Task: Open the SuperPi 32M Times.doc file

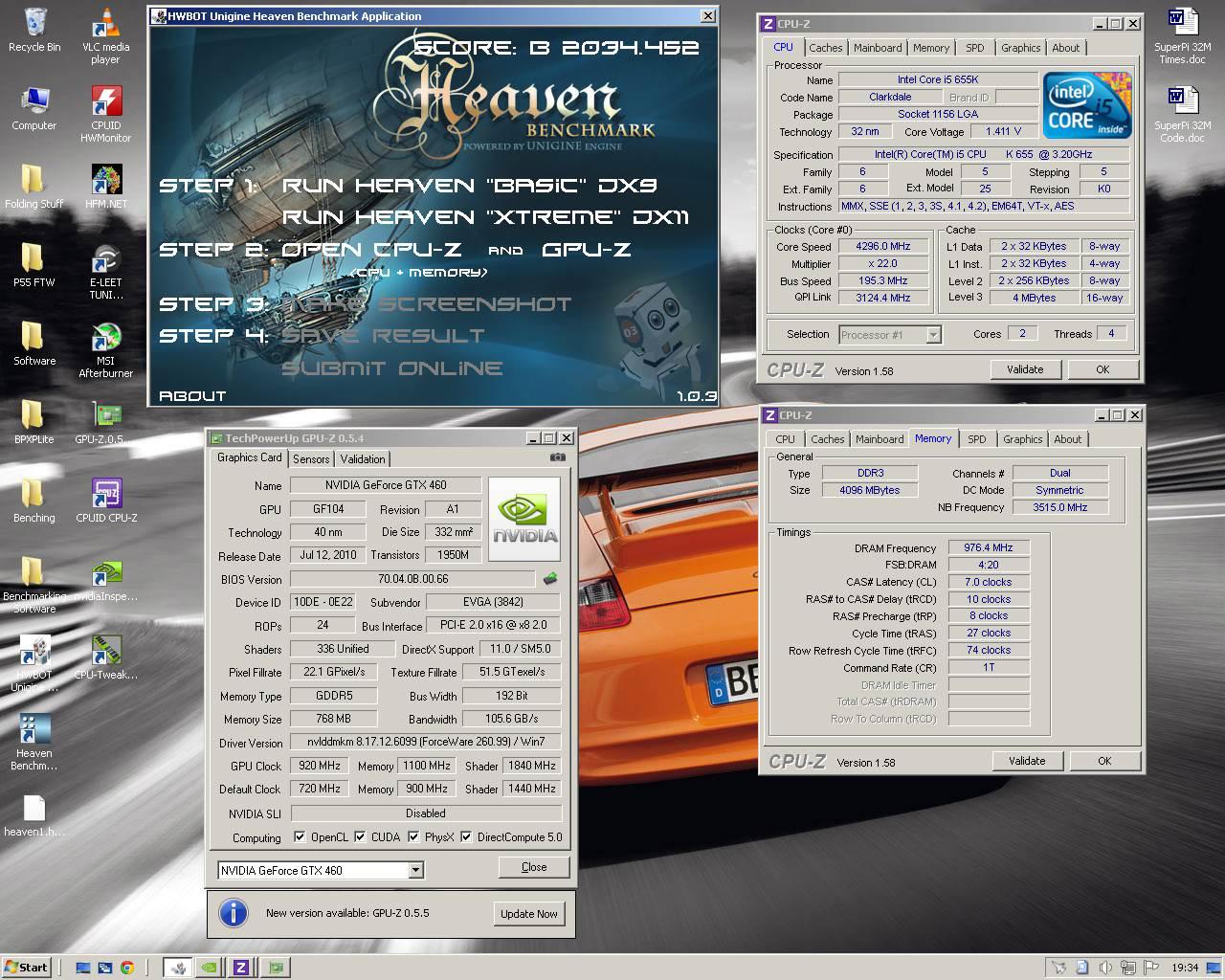Action: click(x=1183, y=35)
